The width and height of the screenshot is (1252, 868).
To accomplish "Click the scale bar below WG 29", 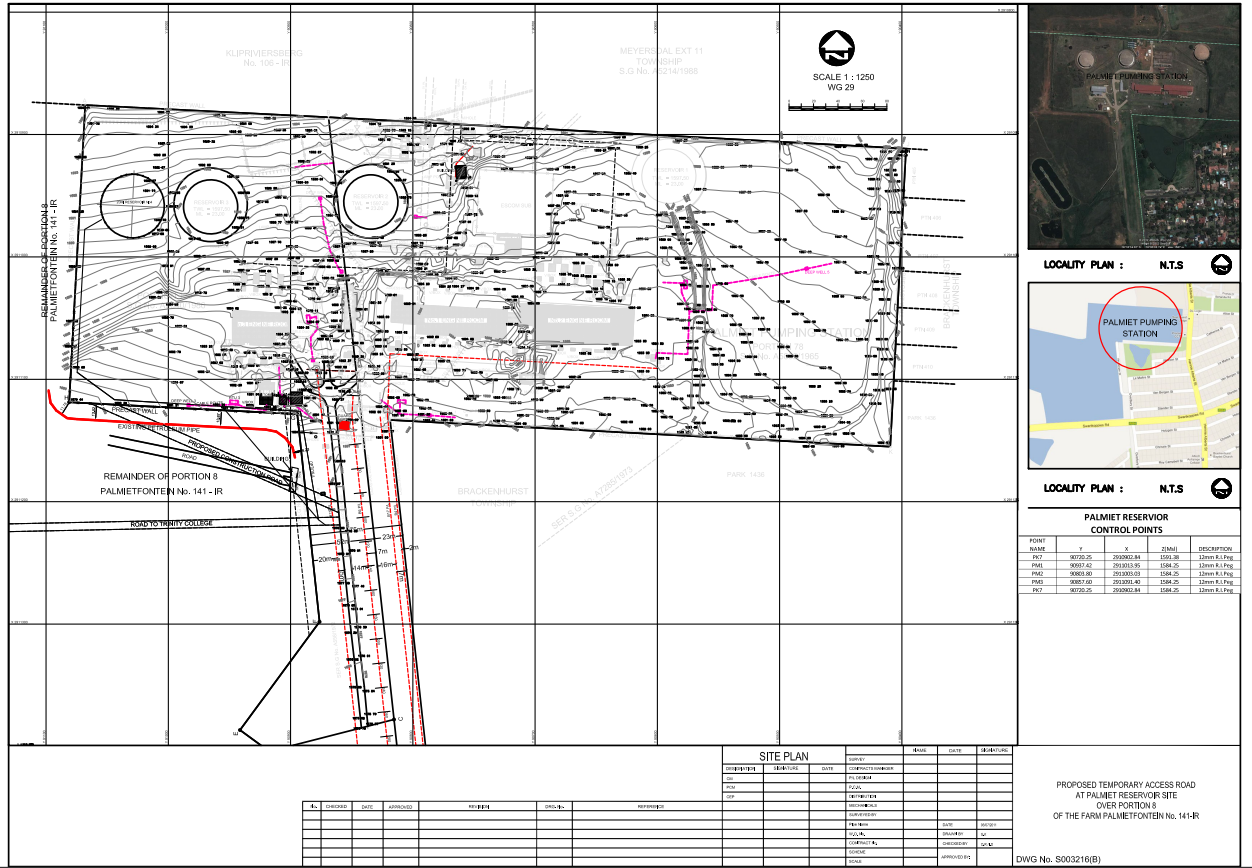I will click(837, 103).
